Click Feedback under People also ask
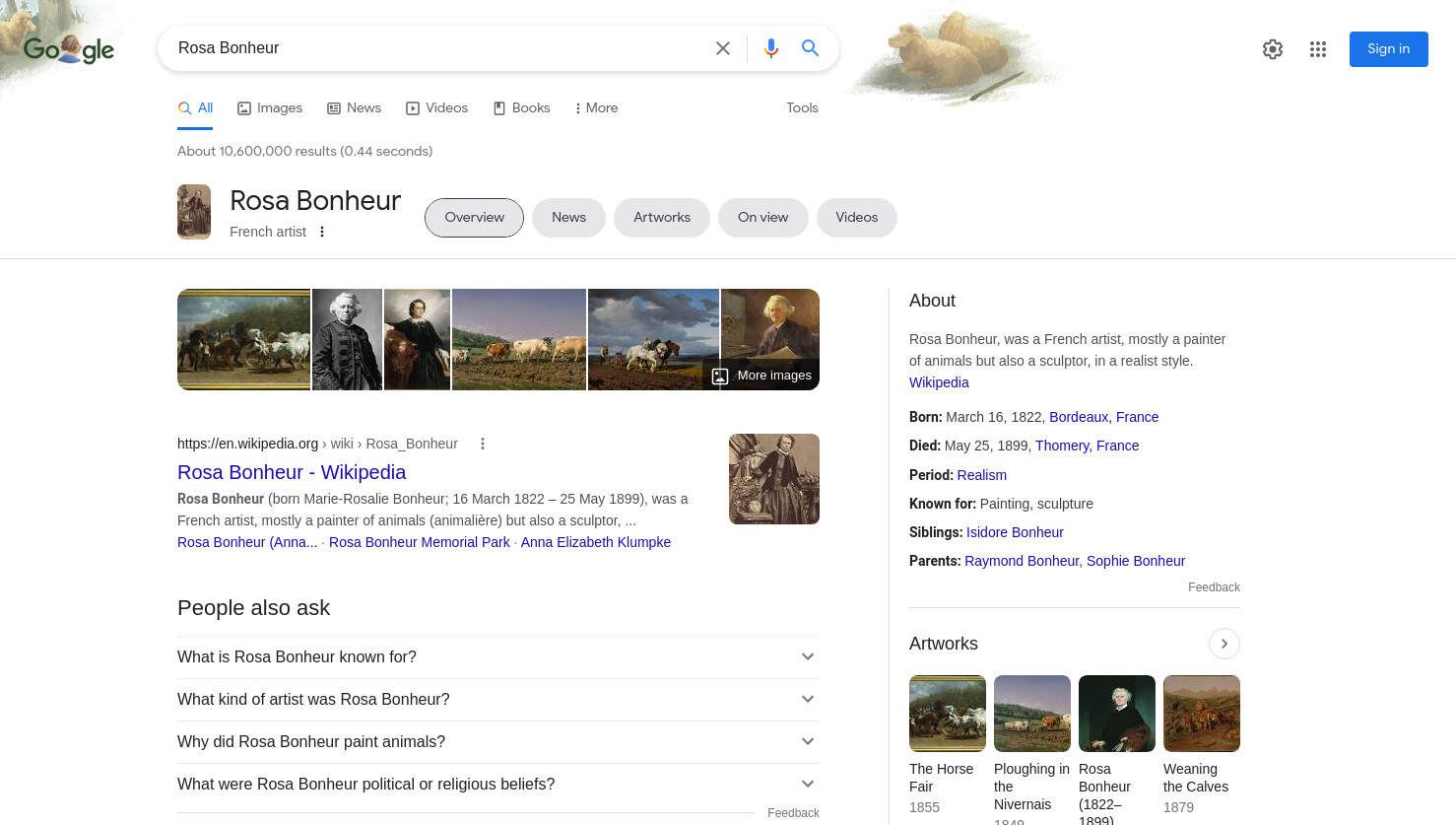Viewport: 1456px width, 825px height. [x=793, y=813]
